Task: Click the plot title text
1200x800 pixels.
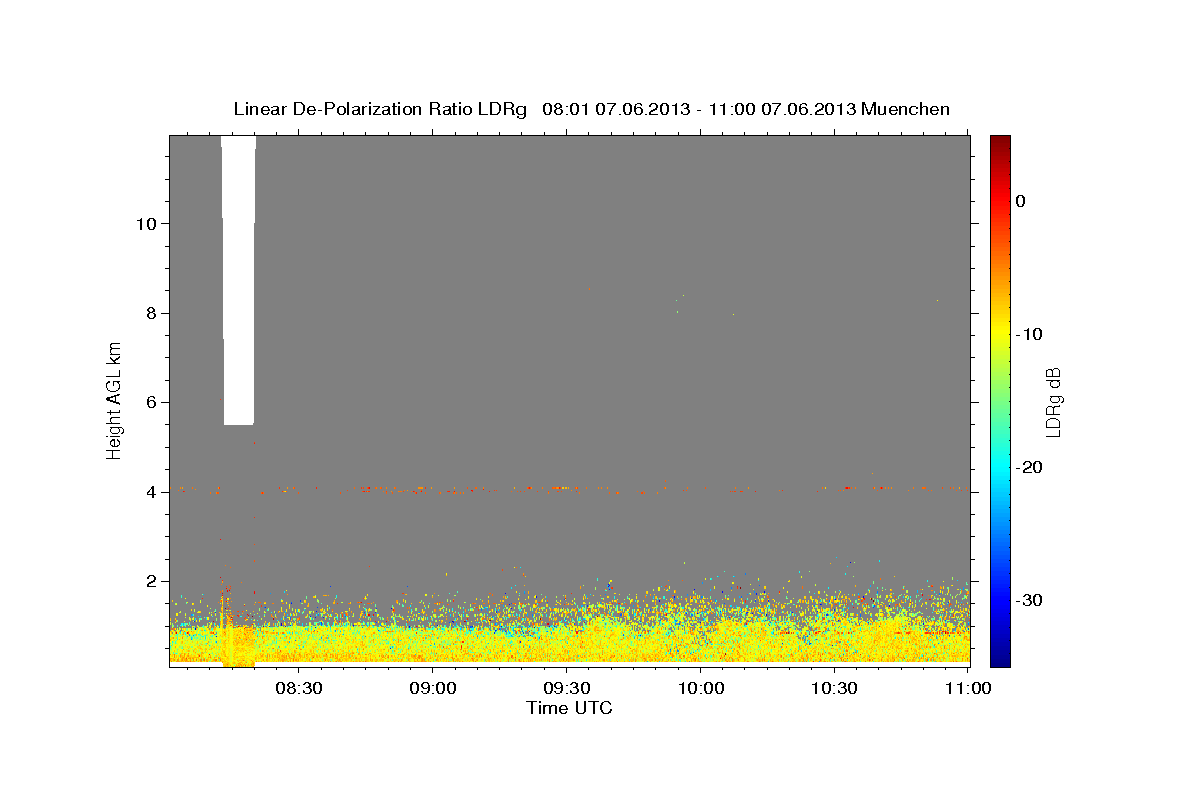Action: pos(591,109)
